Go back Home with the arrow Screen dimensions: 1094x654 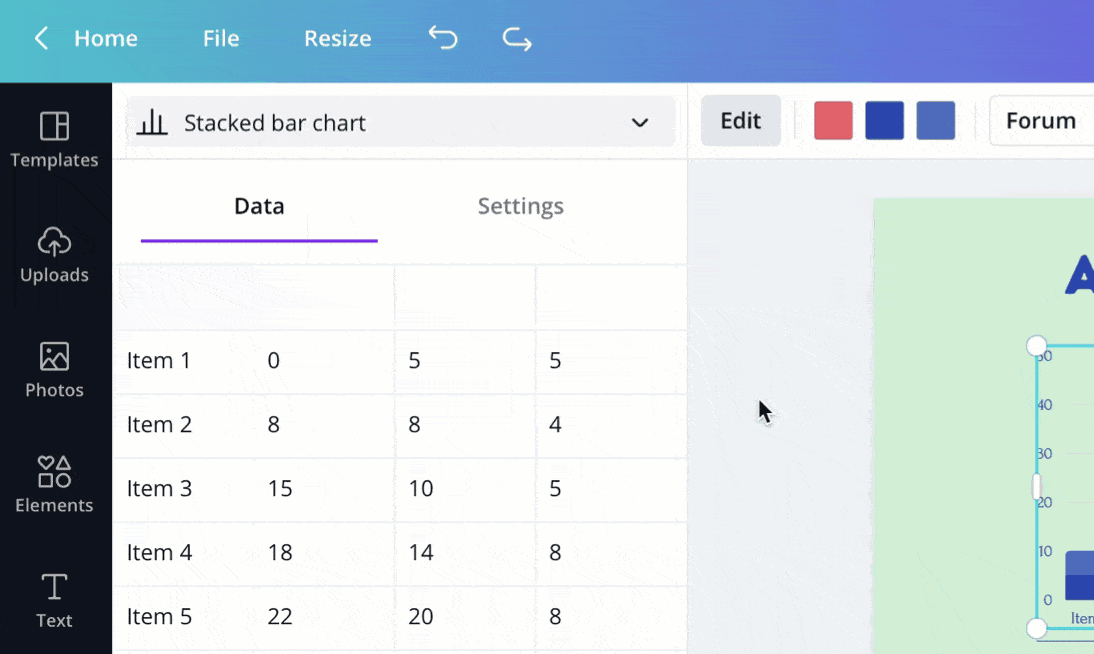coord(40,38)
